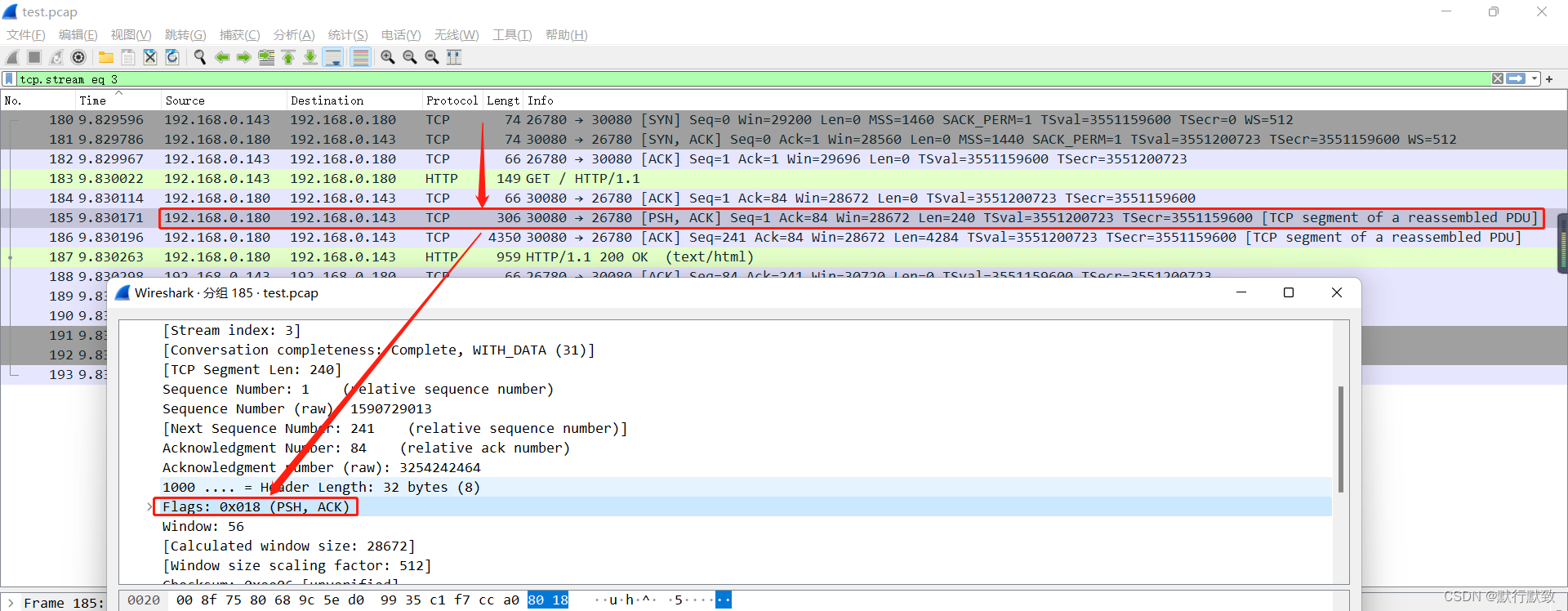Click the Window: 56 line
Image resolution: width=1568 pixels, height=611 pixels.
pos(203,527)
